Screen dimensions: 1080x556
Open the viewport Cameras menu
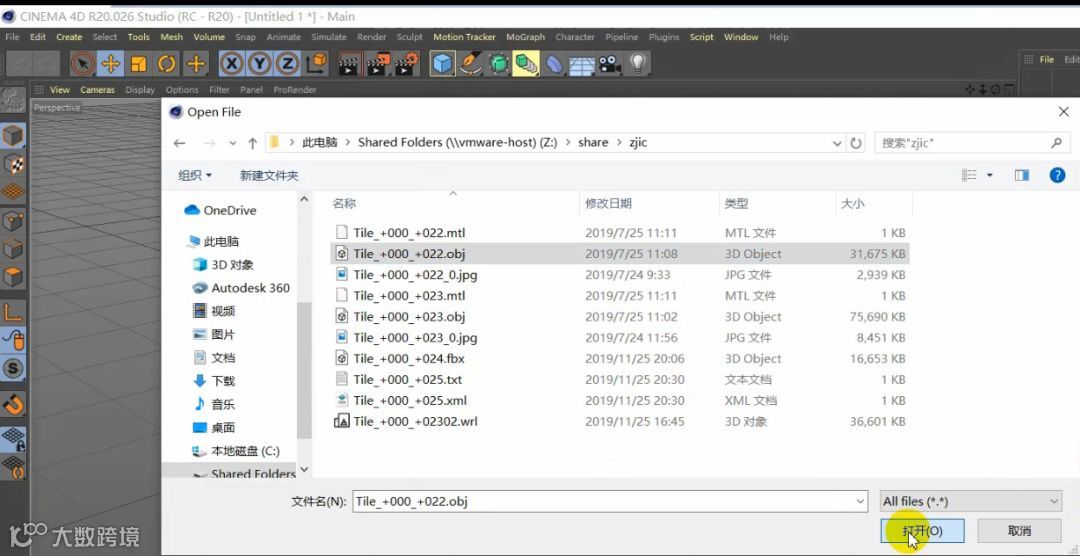[97, 90]
